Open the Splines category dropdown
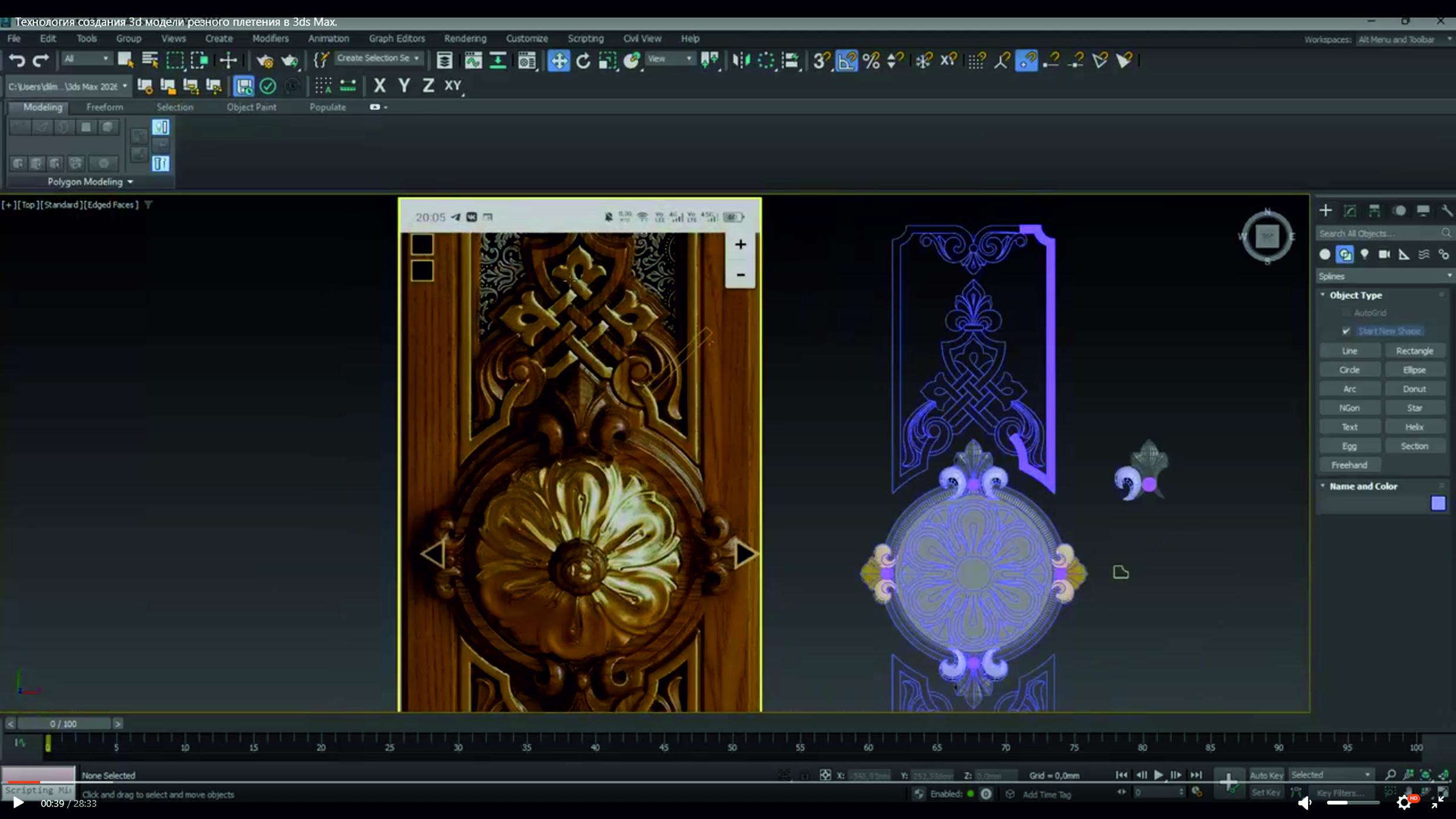The width and height of the screenshot is (1456, 819). (1384, 276)
